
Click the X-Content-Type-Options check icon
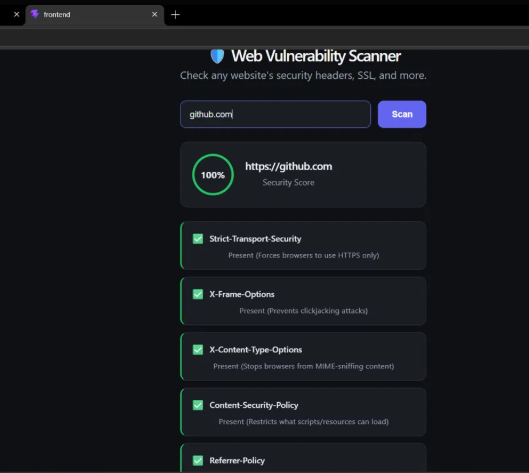click(x=198, y=350)
